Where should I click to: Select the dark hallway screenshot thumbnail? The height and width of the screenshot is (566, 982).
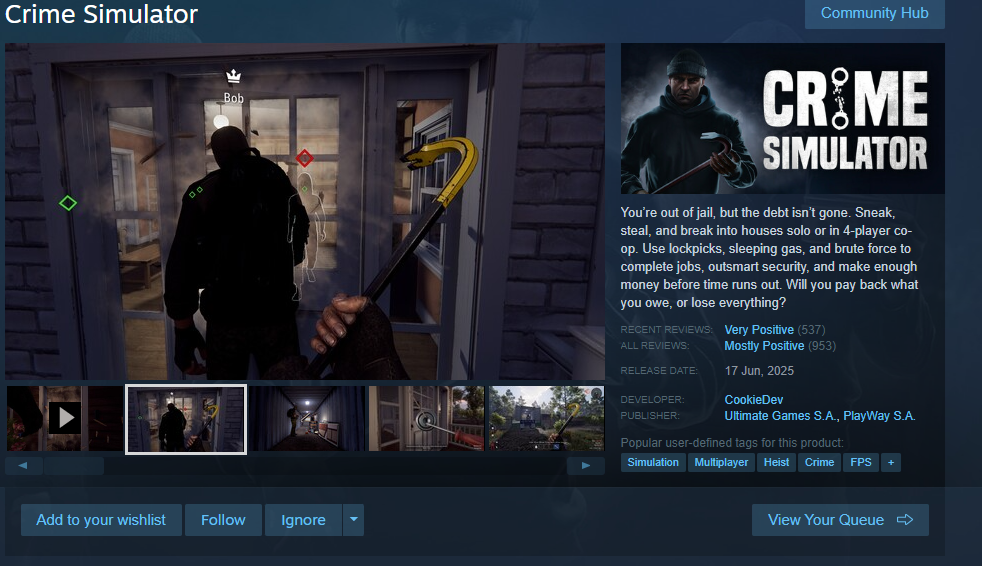click(x=307, y=418)
